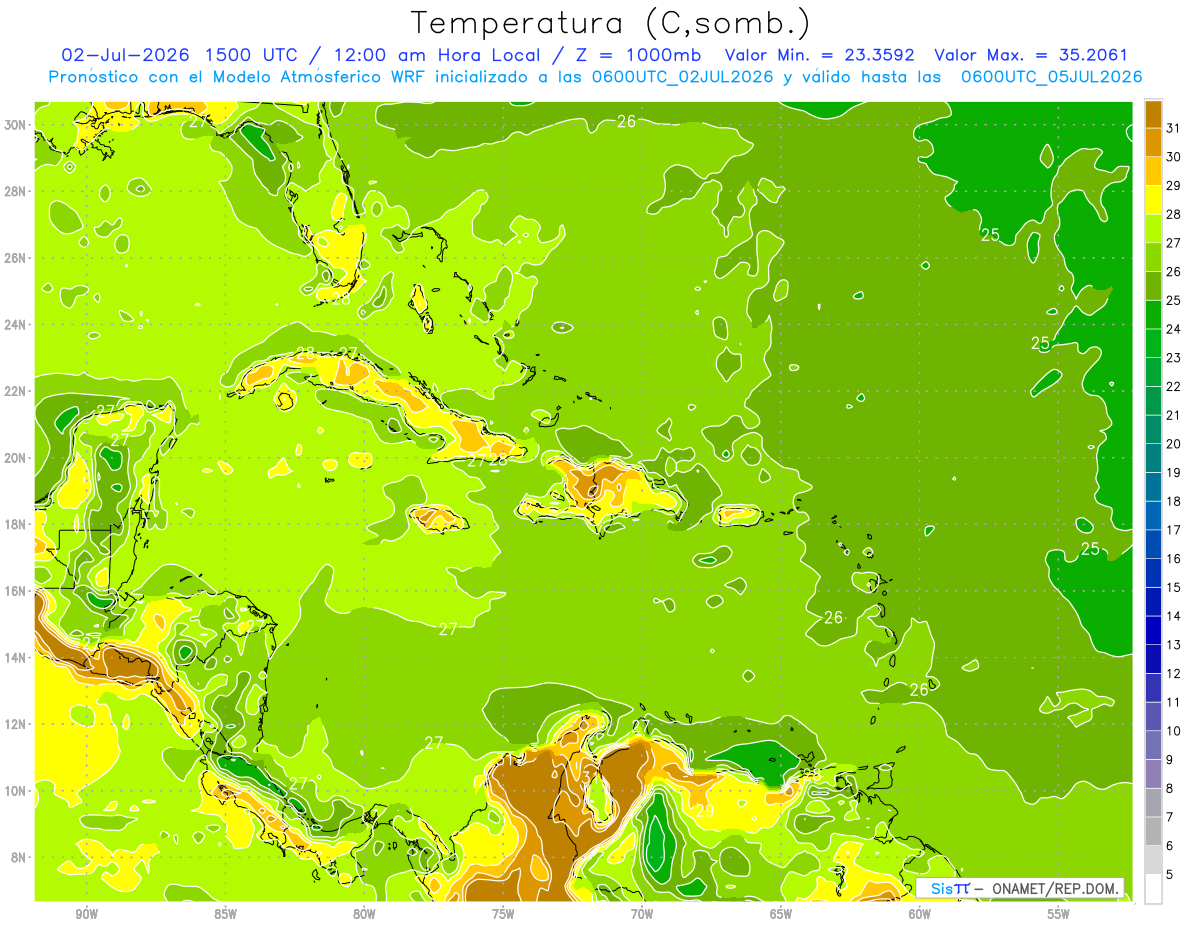Click the '8N' latitude axis label
Viewport: 1200px width, 927px height.
pyautogui.click(x=19, y=858)
